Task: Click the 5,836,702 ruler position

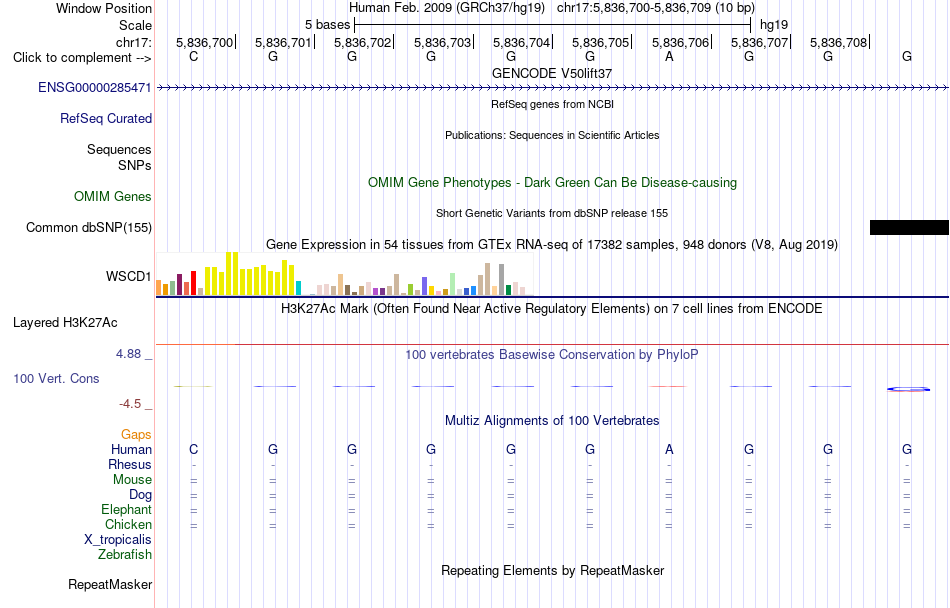Action: [363, 42]
